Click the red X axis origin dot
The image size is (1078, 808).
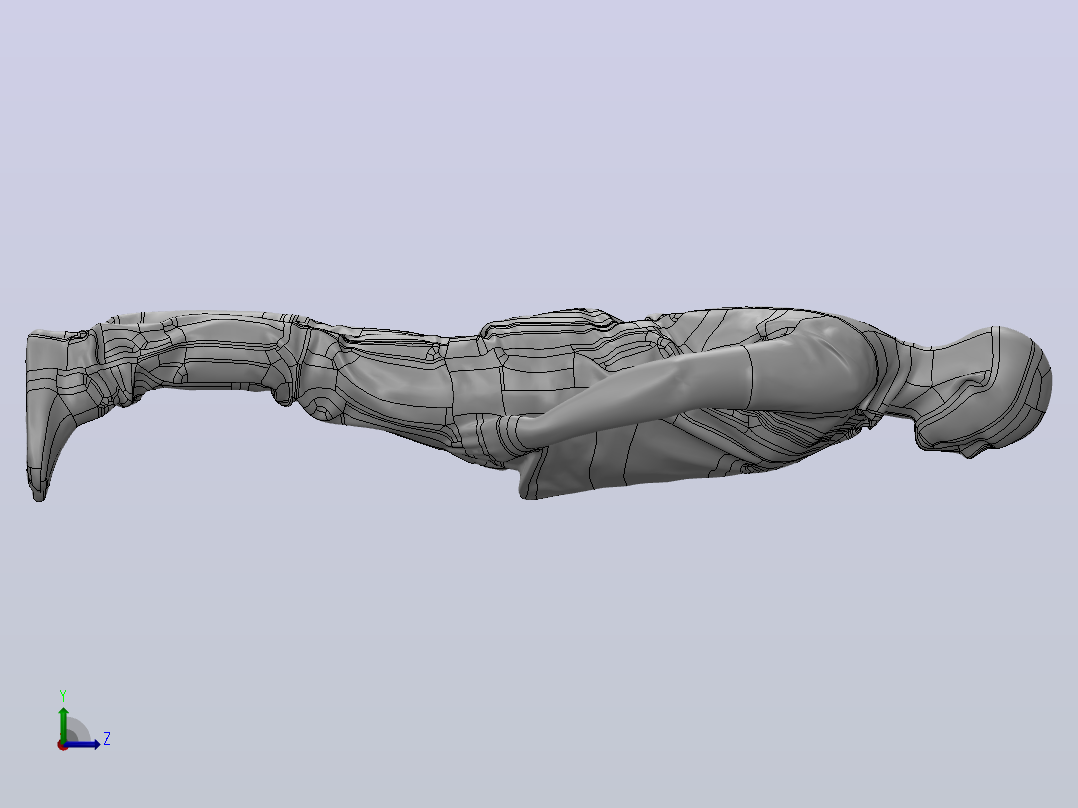[x=62, y=746]
